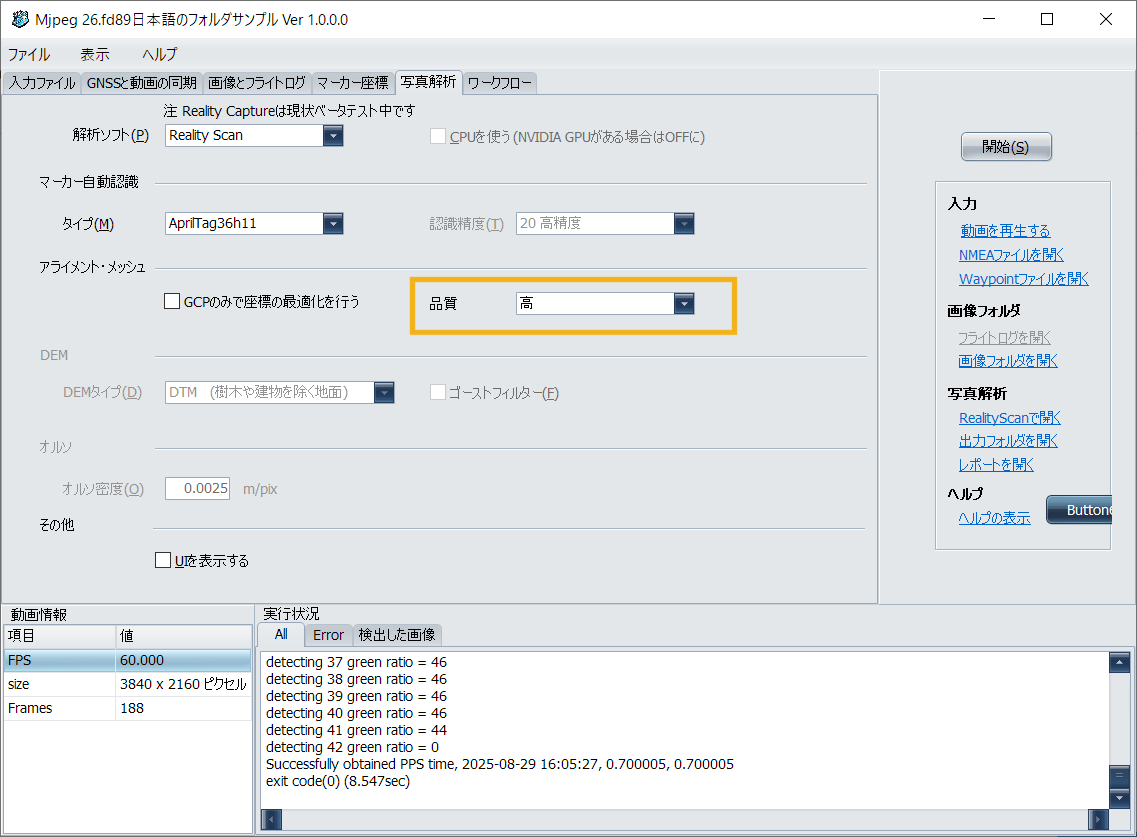Select the Error tab in 実行状況
The width and height of the screenshot is (1137, 837).
(x=328, y=635)
